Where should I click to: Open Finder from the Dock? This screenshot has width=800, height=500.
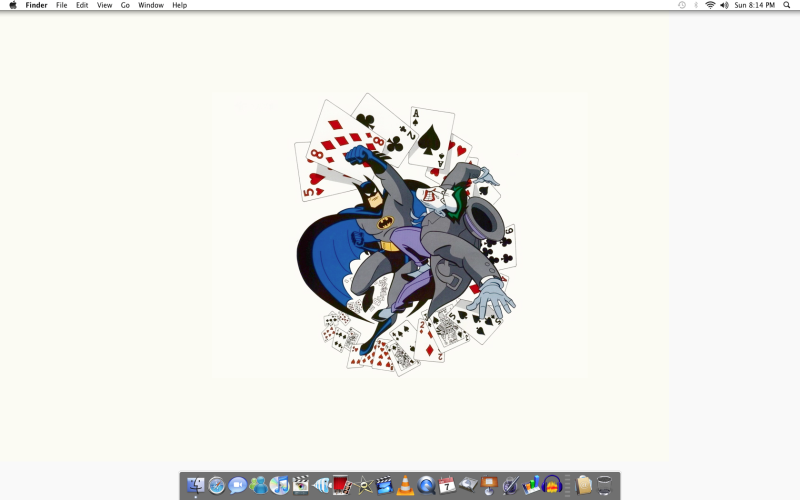195,485
